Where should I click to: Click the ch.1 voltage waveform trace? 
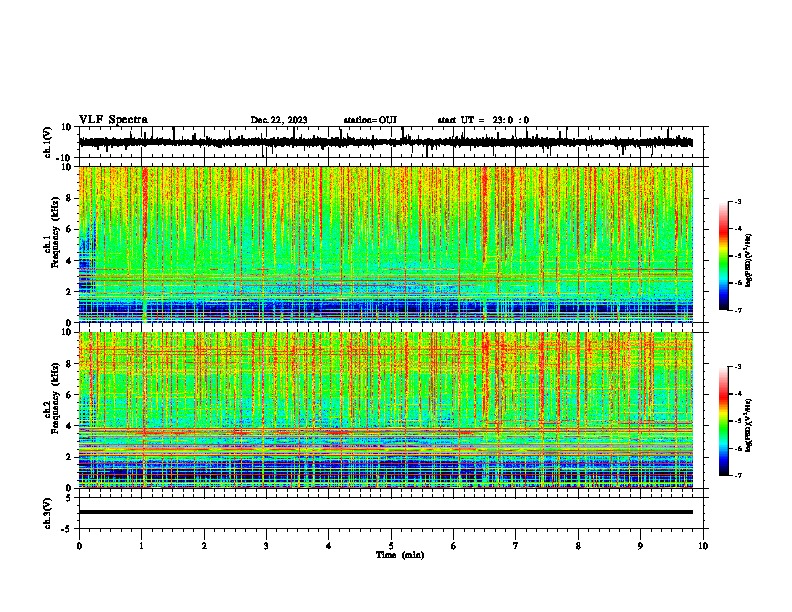click(386, 142)
